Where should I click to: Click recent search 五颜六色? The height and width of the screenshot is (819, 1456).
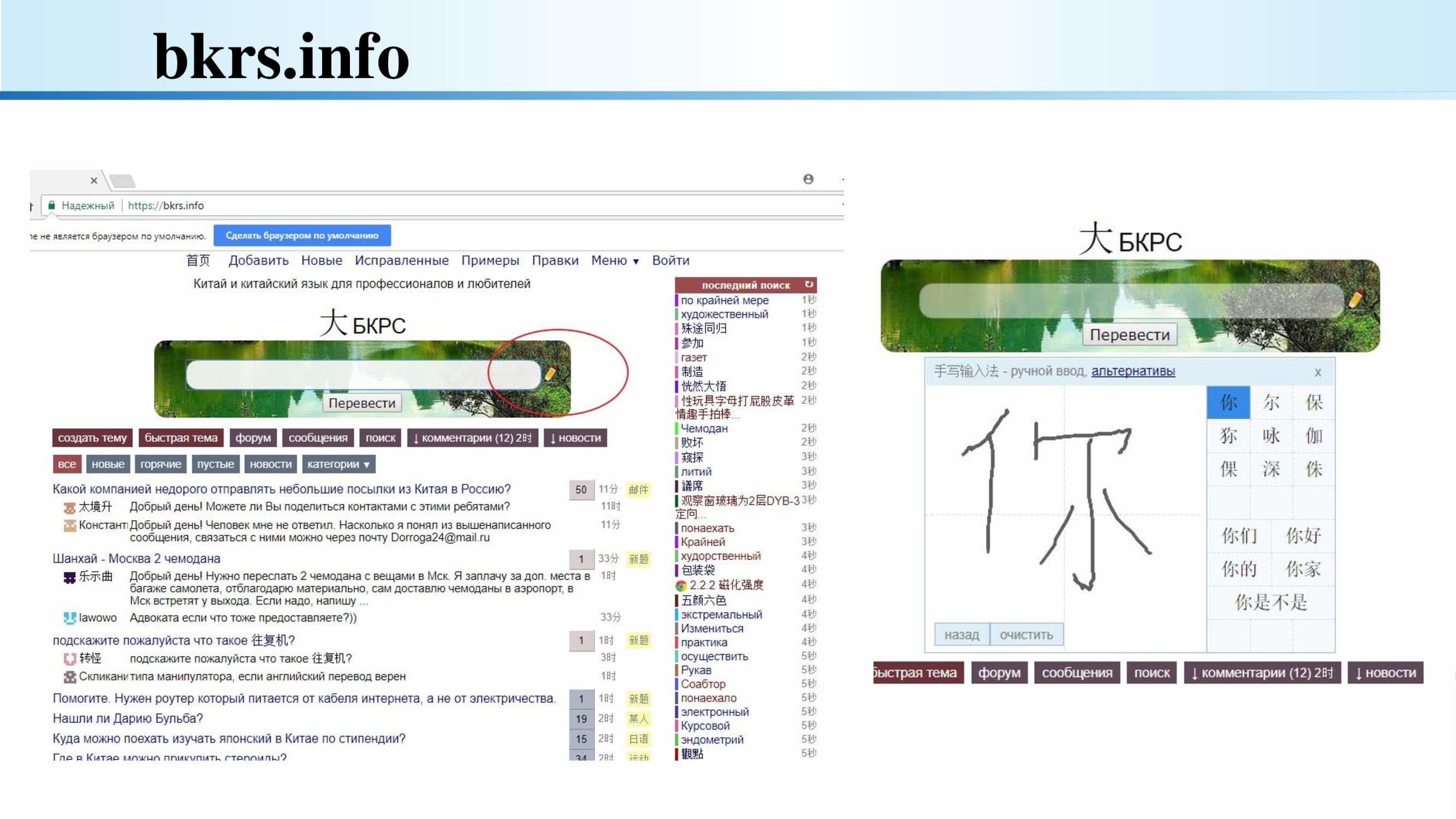click(704, 600)
